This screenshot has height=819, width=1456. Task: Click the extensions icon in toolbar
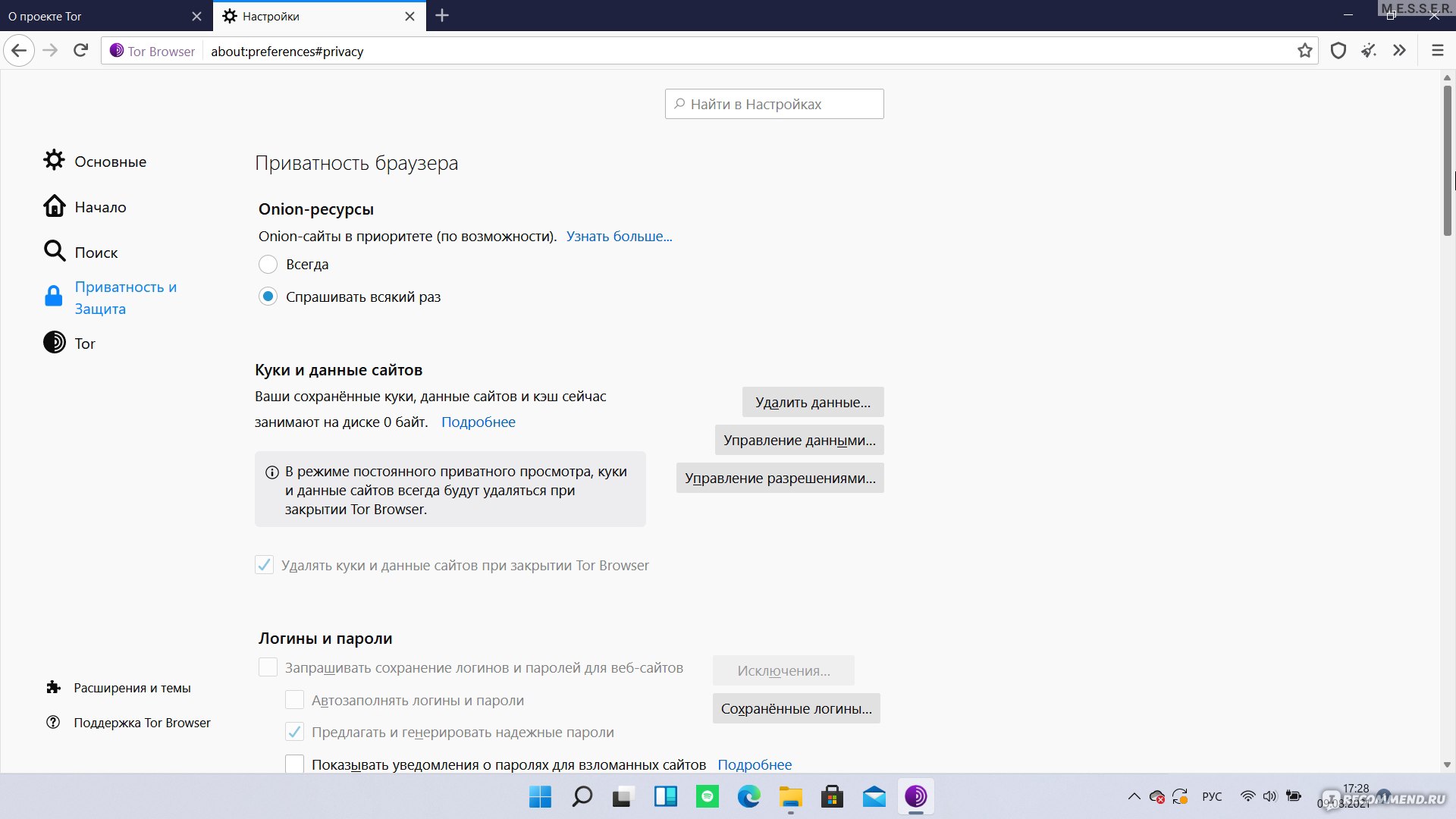(1399, 51)
